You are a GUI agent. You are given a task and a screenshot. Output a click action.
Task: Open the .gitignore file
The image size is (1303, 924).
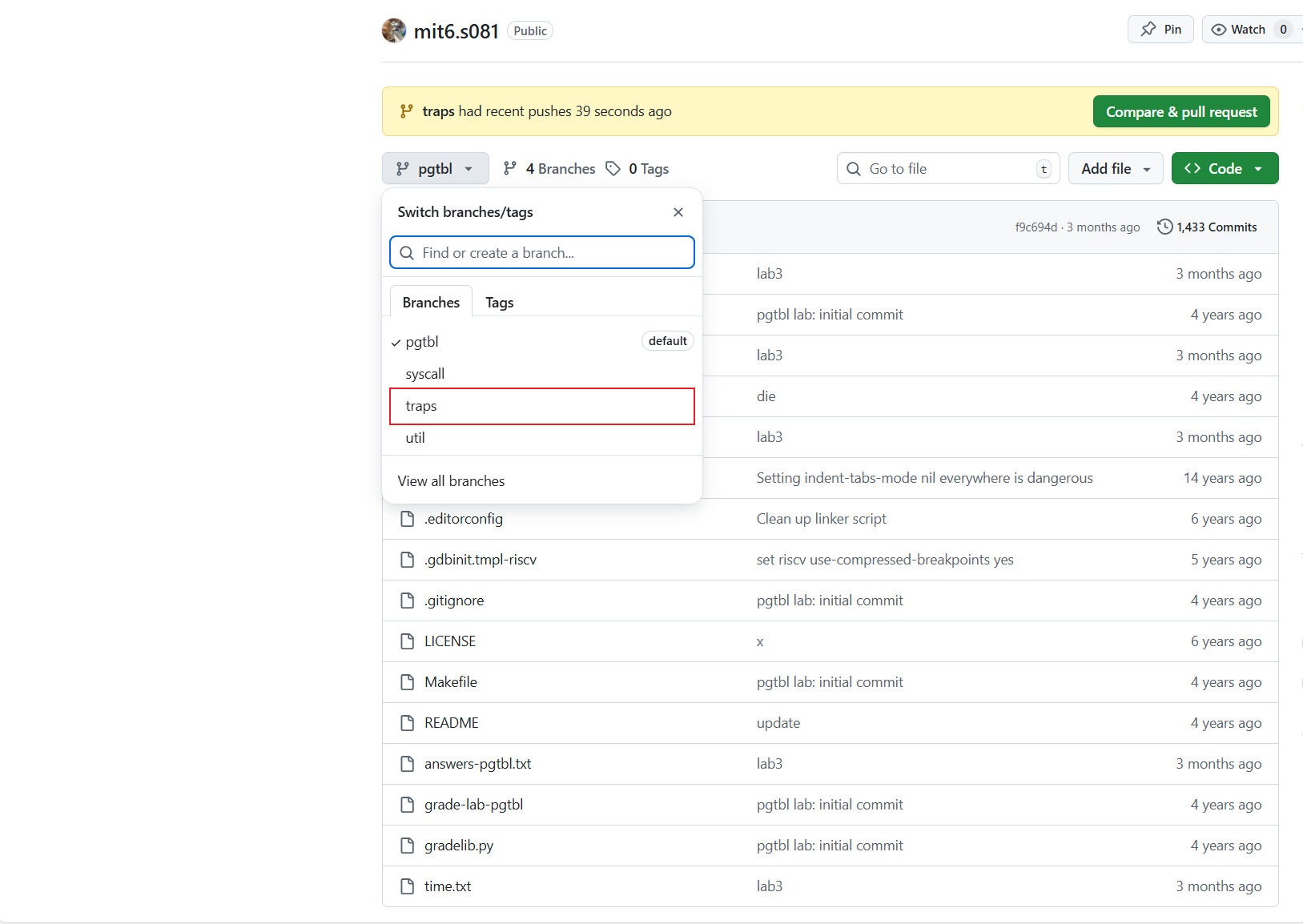point(454,601)
